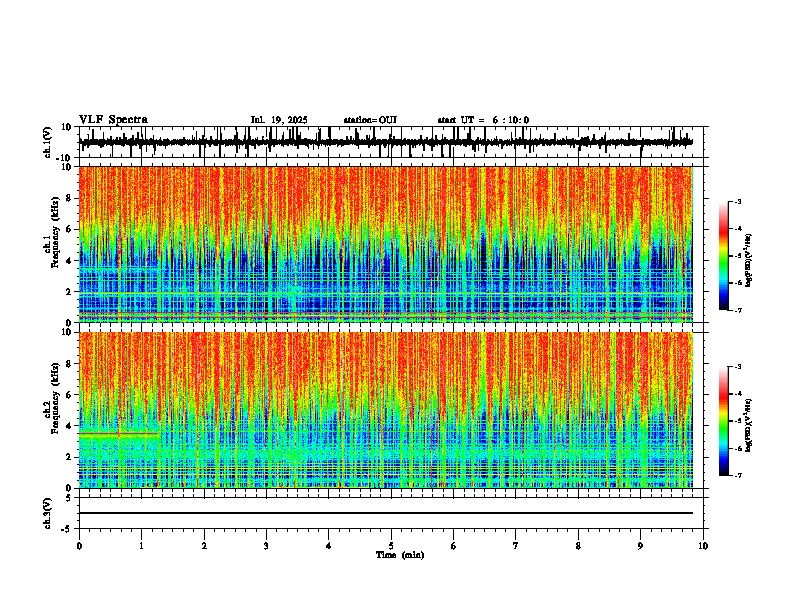
Task: Click the '5' tick on ch.3 voltage axis
Action: pos(69,498)
